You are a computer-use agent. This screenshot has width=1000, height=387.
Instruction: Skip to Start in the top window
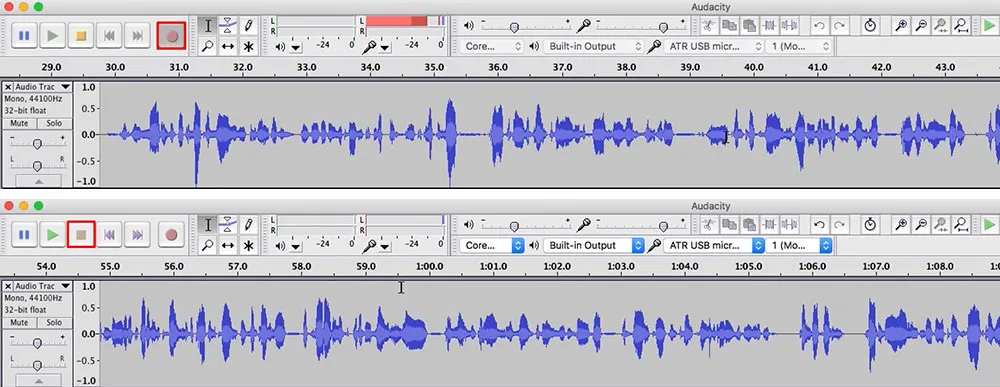[x=109, y=36]
